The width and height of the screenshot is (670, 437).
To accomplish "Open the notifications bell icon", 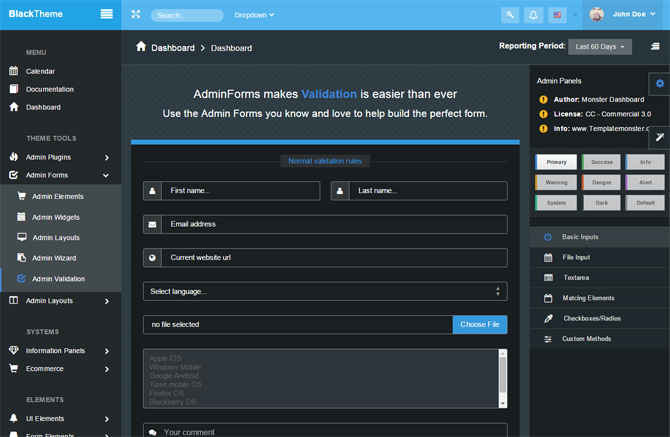I will pyautogui.click(x=533, y=15).
